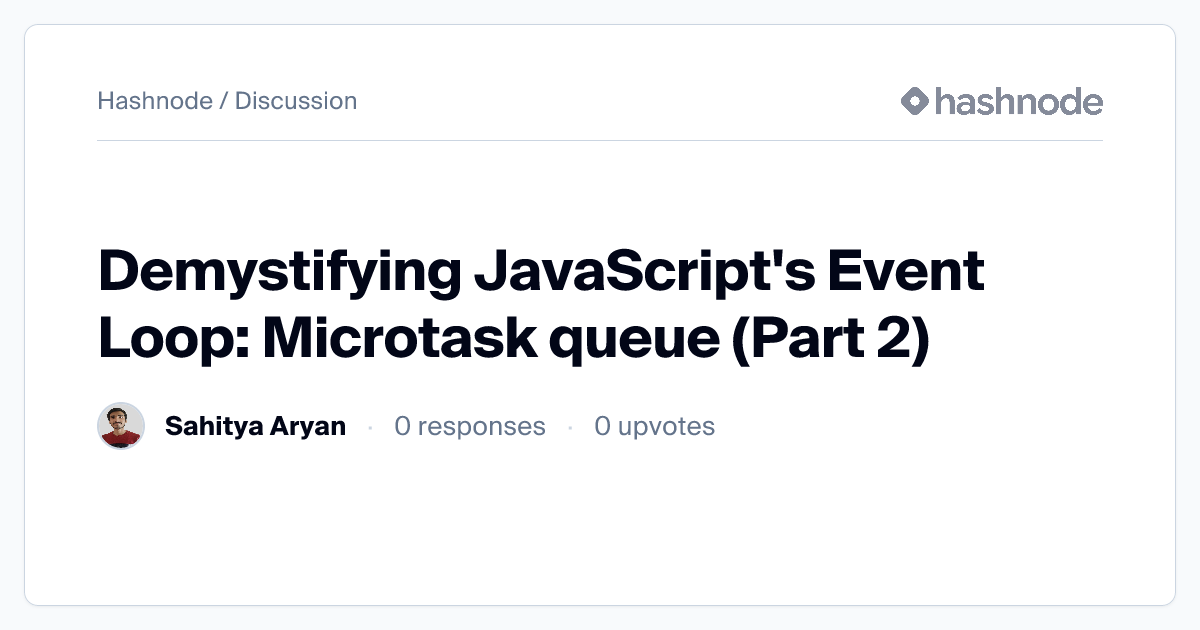Image resolution: width=1200 pixels, height=630 pixels.
Task: Open the article title "Demystifying JavaScript's Event Loop"
Action: pyautogui.click(x=541, y=305)
